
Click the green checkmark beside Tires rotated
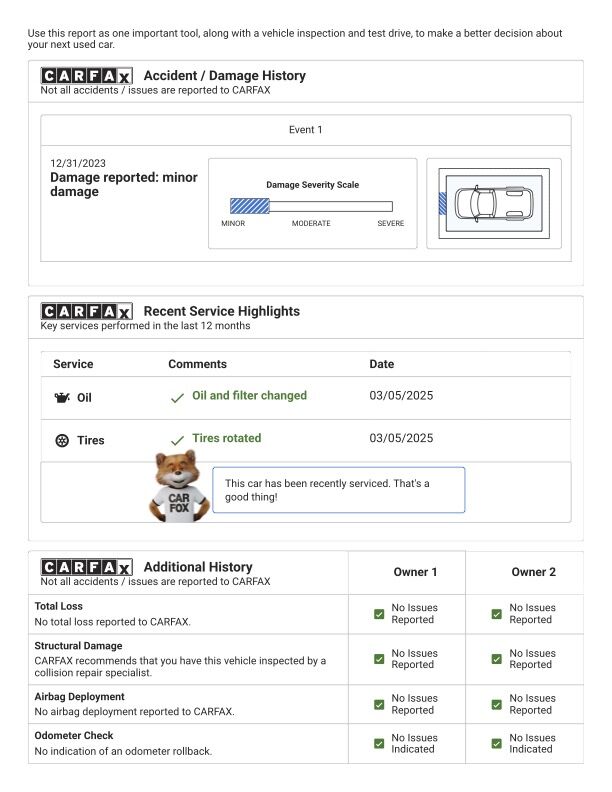click(177, 440)
